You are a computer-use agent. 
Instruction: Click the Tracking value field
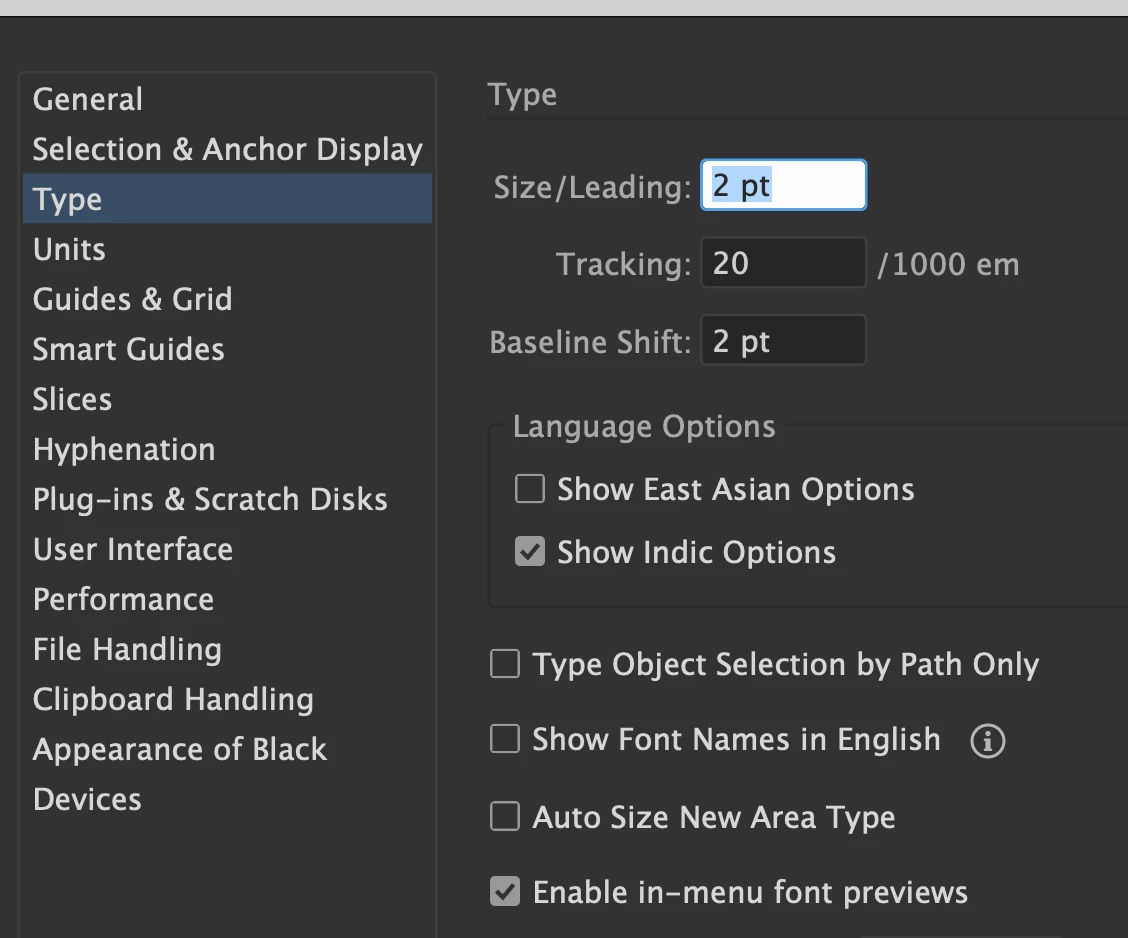pyautogui.click(x=783, y=263)
